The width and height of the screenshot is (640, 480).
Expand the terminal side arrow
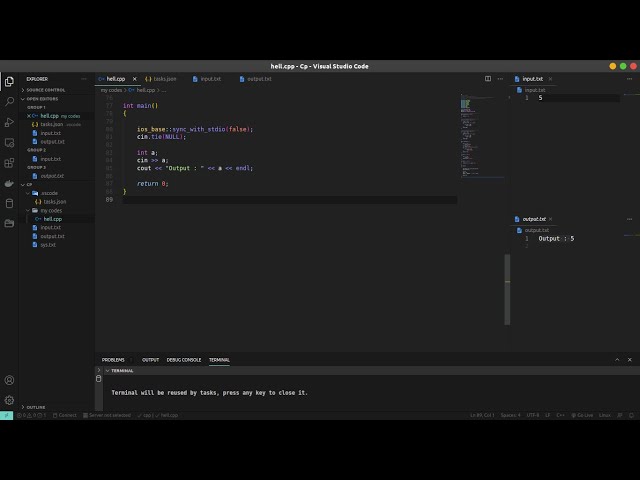98,370
